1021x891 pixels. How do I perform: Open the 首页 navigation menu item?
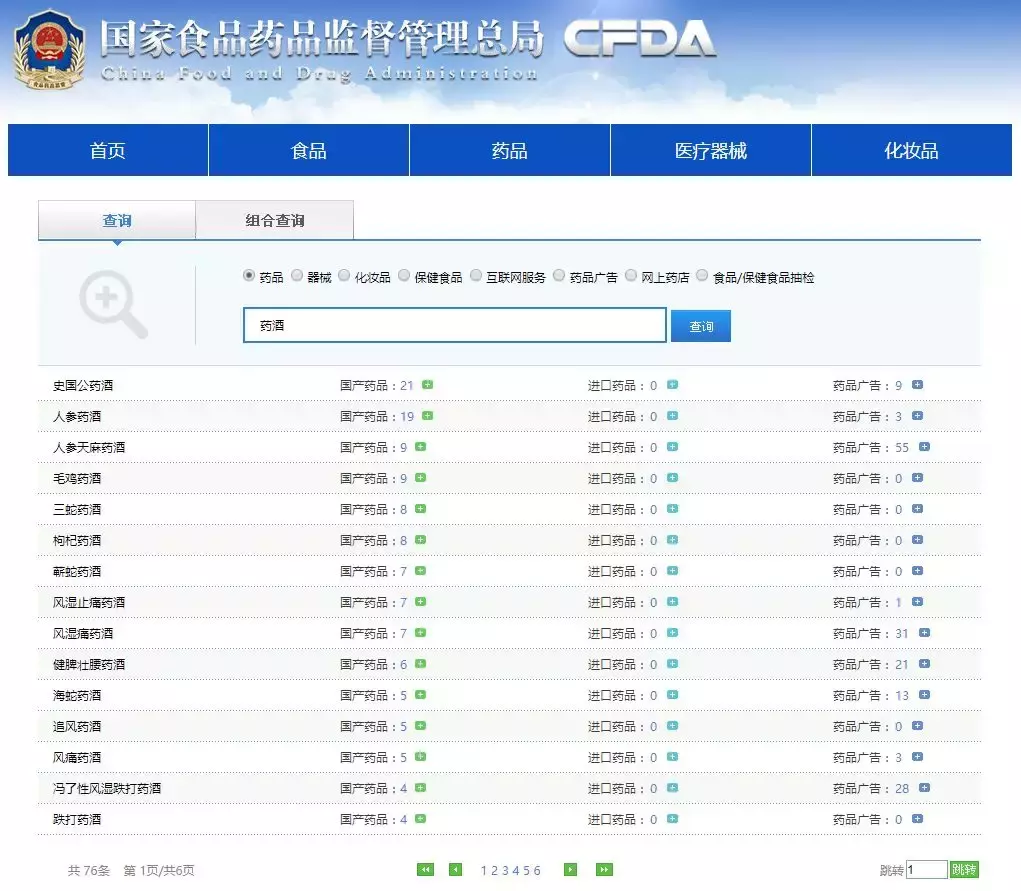pos(108,150)
